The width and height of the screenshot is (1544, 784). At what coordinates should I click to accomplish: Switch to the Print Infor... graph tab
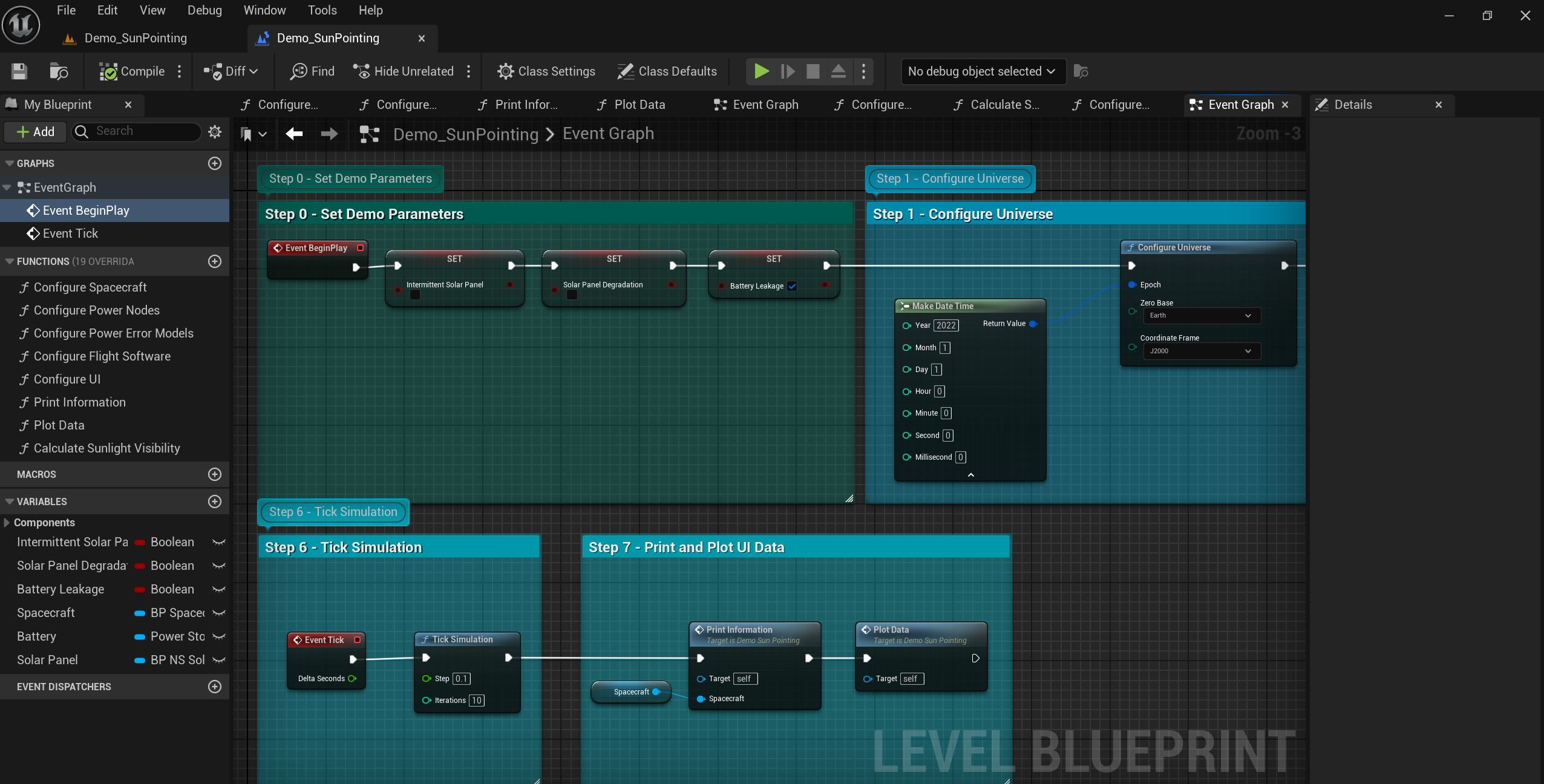(518, 105)
